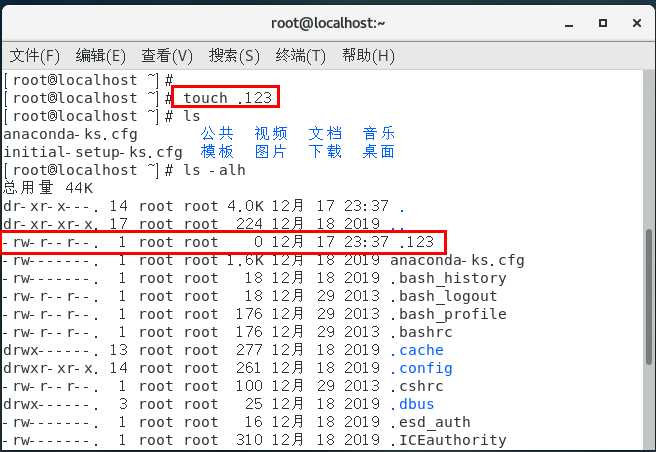The image size is (656, 452).
Task: Click the blue .dbus directory entry
Action: pos(413,404)
